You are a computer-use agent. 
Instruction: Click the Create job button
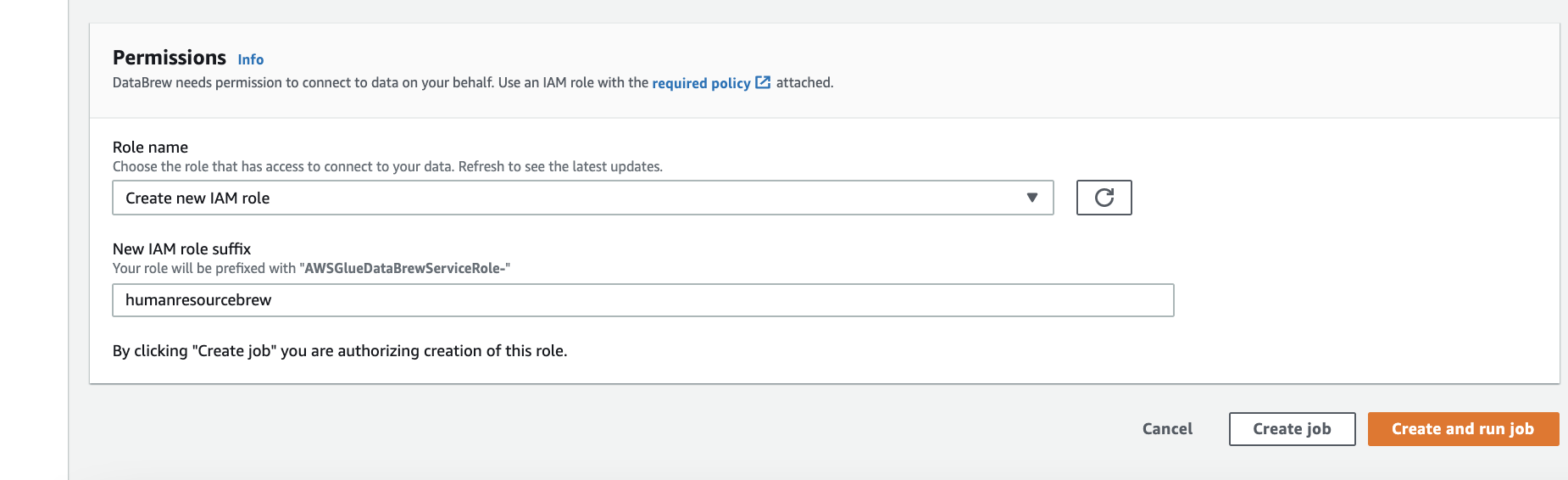click(x=1292, y=429)
